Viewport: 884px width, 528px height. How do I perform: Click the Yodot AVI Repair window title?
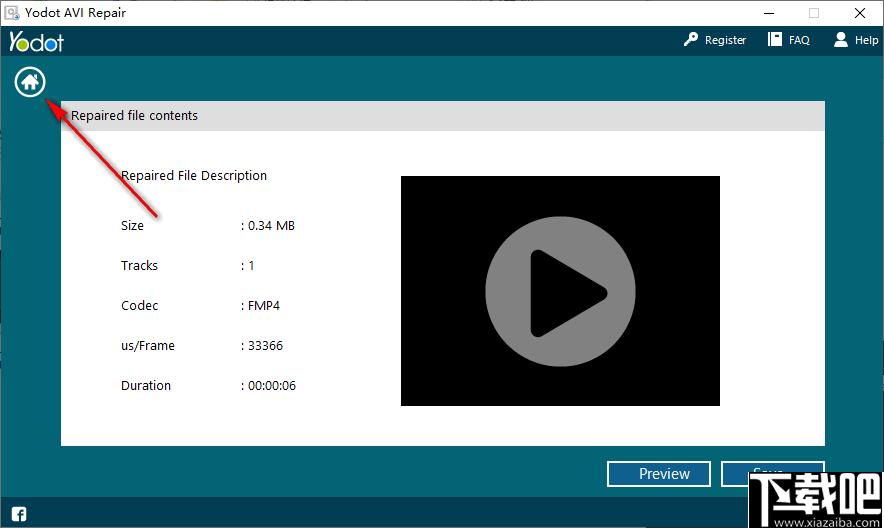pos(75,12)
